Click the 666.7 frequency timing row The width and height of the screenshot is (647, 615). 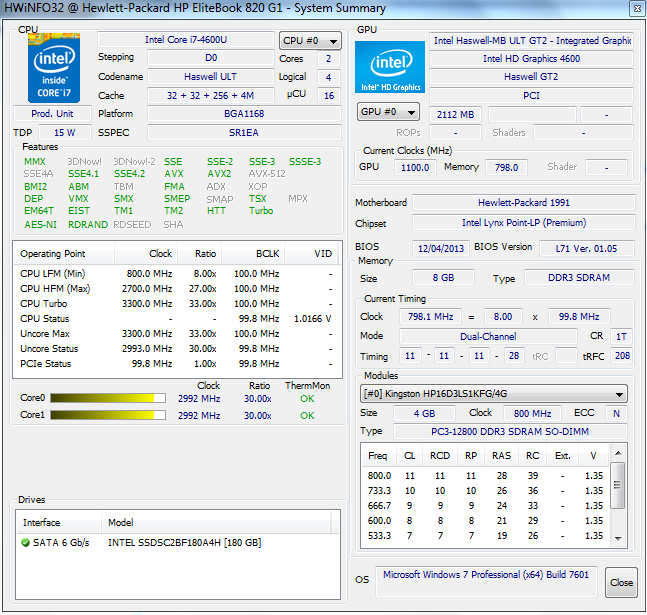[486, 506]
